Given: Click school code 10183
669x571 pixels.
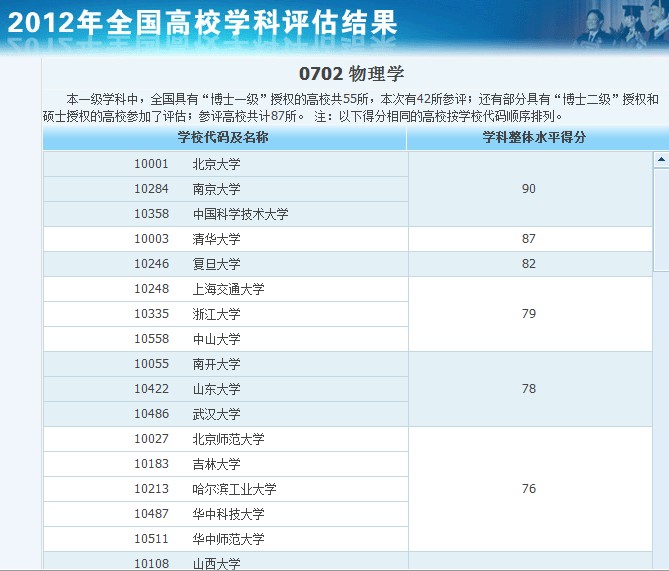Looking at the screenshot, I should click(x=151, y=464).
